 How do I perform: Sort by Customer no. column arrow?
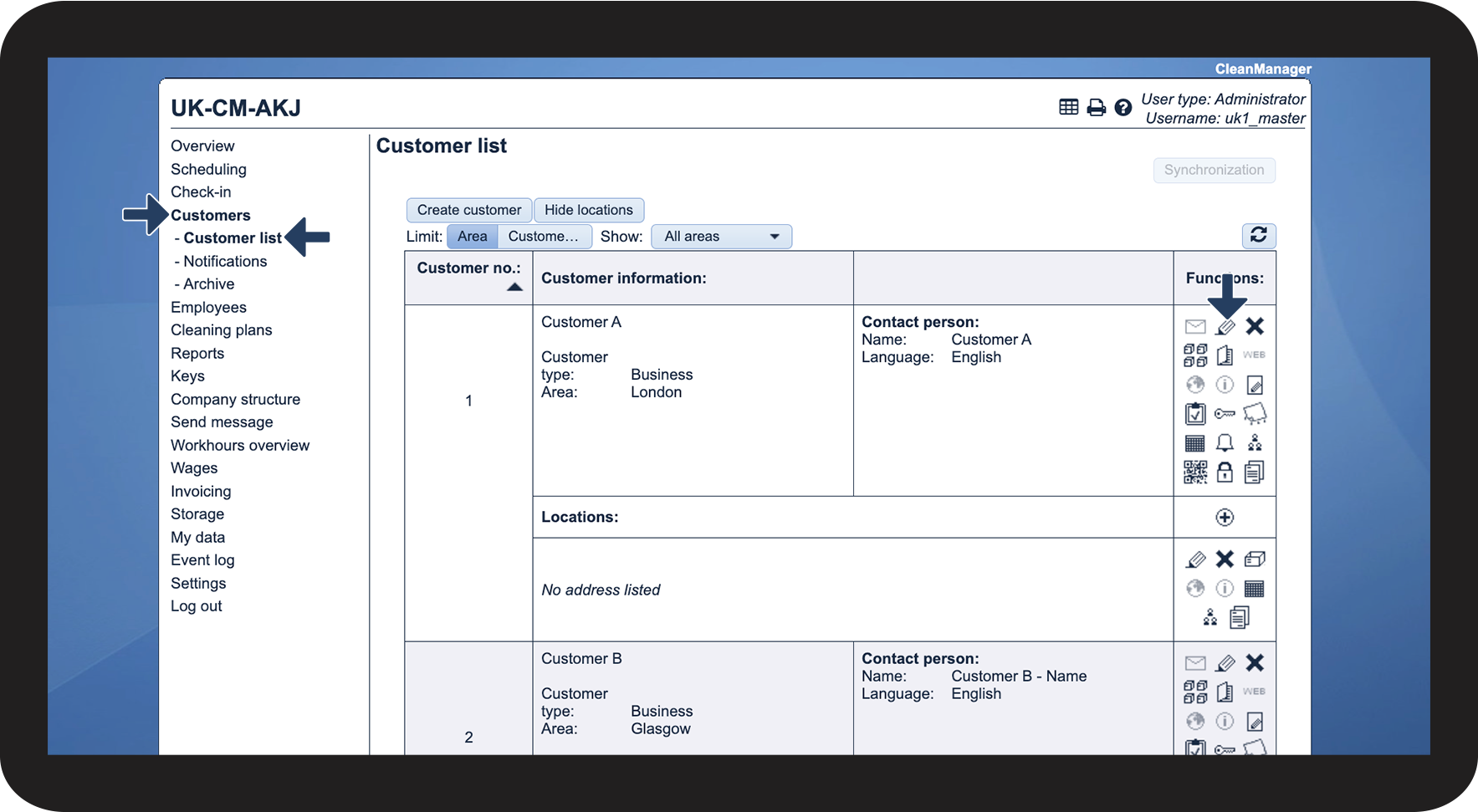pos(514,288)
